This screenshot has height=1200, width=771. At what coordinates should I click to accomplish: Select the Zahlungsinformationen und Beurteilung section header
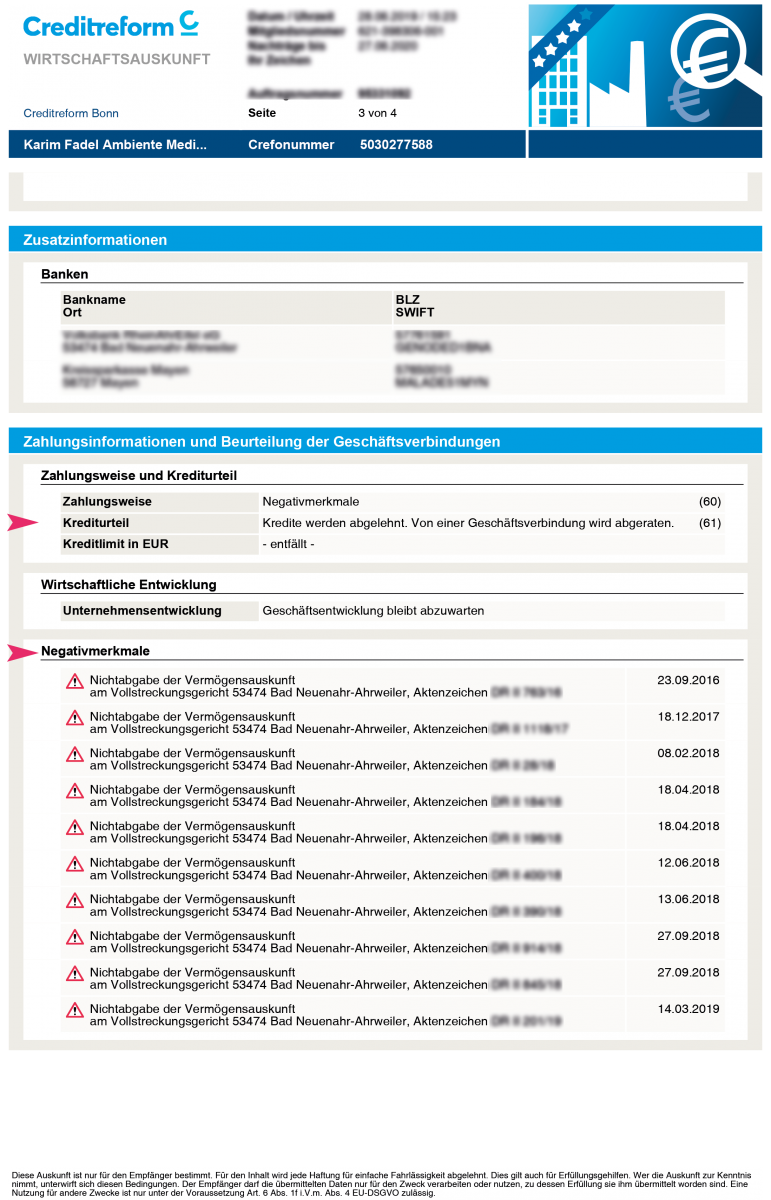pos(261,441)
